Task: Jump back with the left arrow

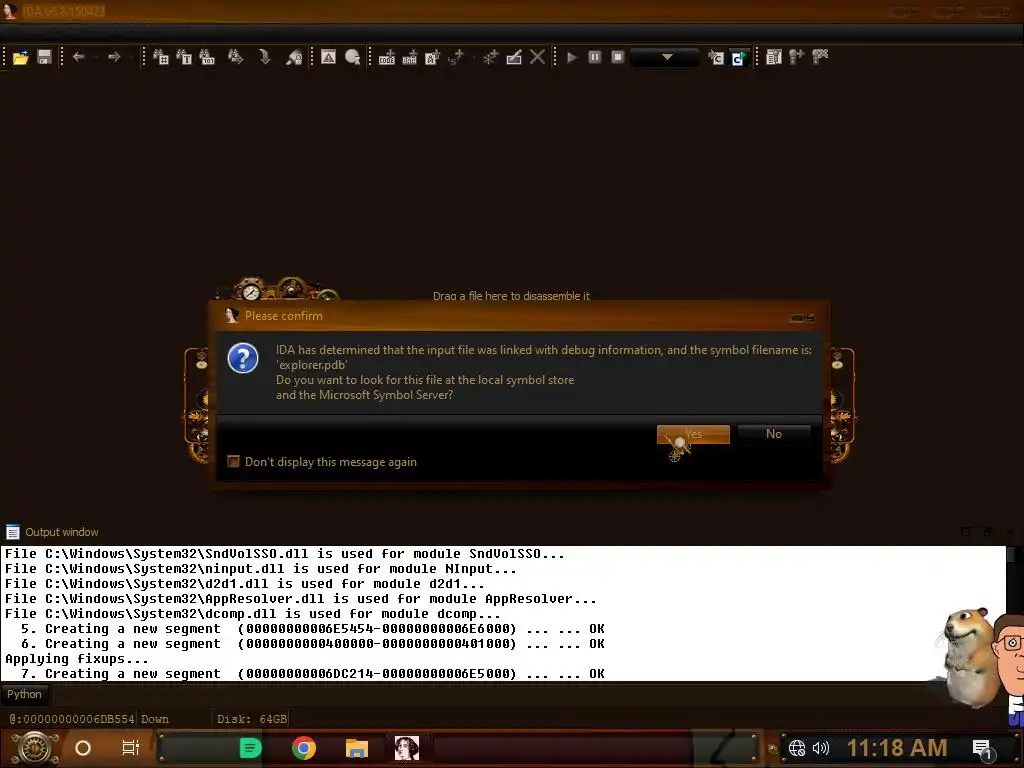Action: [79, 57]
